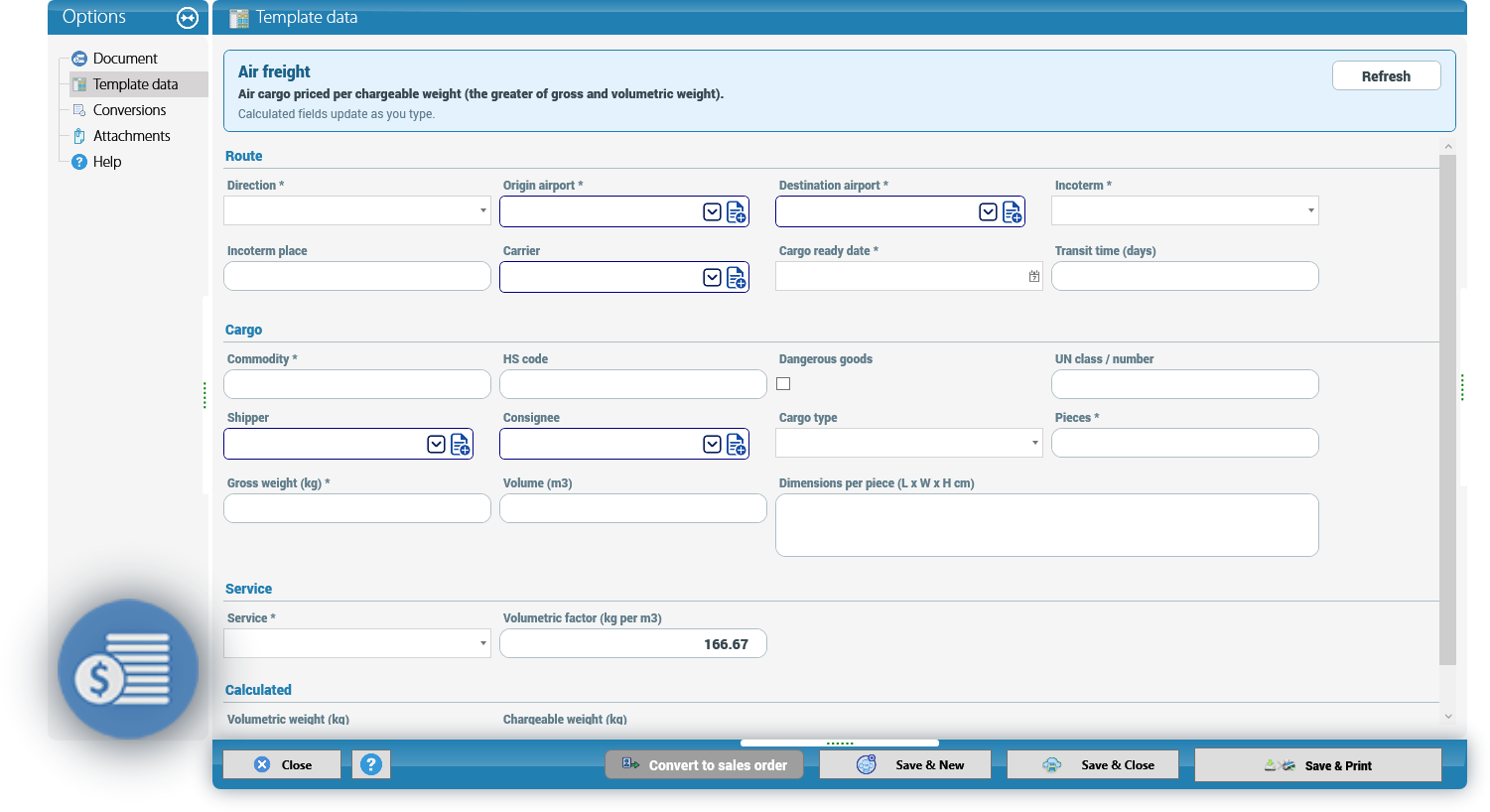Open Origin airport lookup chevron
The height and width of the screenshot is (812, 1490).
coord(712,211)
